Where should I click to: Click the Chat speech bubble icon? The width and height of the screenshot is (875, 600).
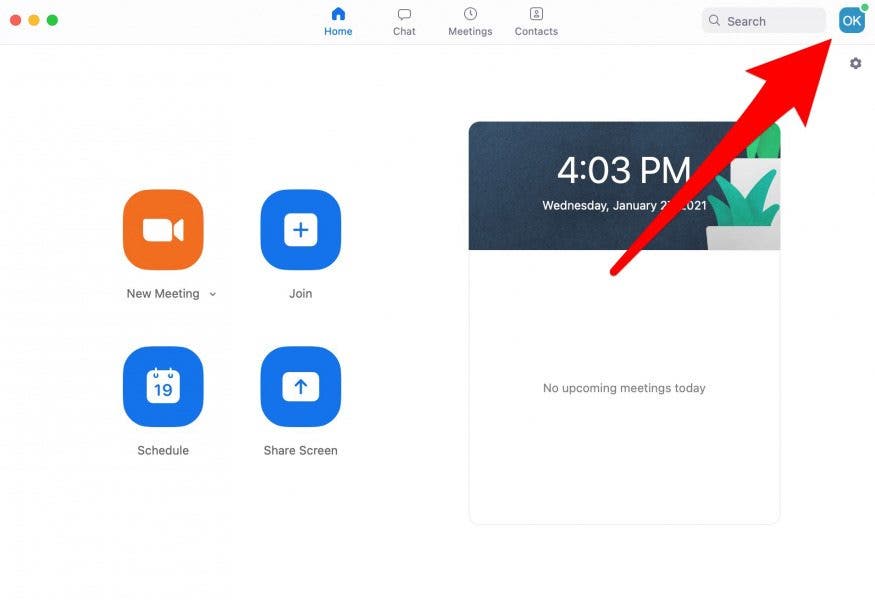point(404,15)
